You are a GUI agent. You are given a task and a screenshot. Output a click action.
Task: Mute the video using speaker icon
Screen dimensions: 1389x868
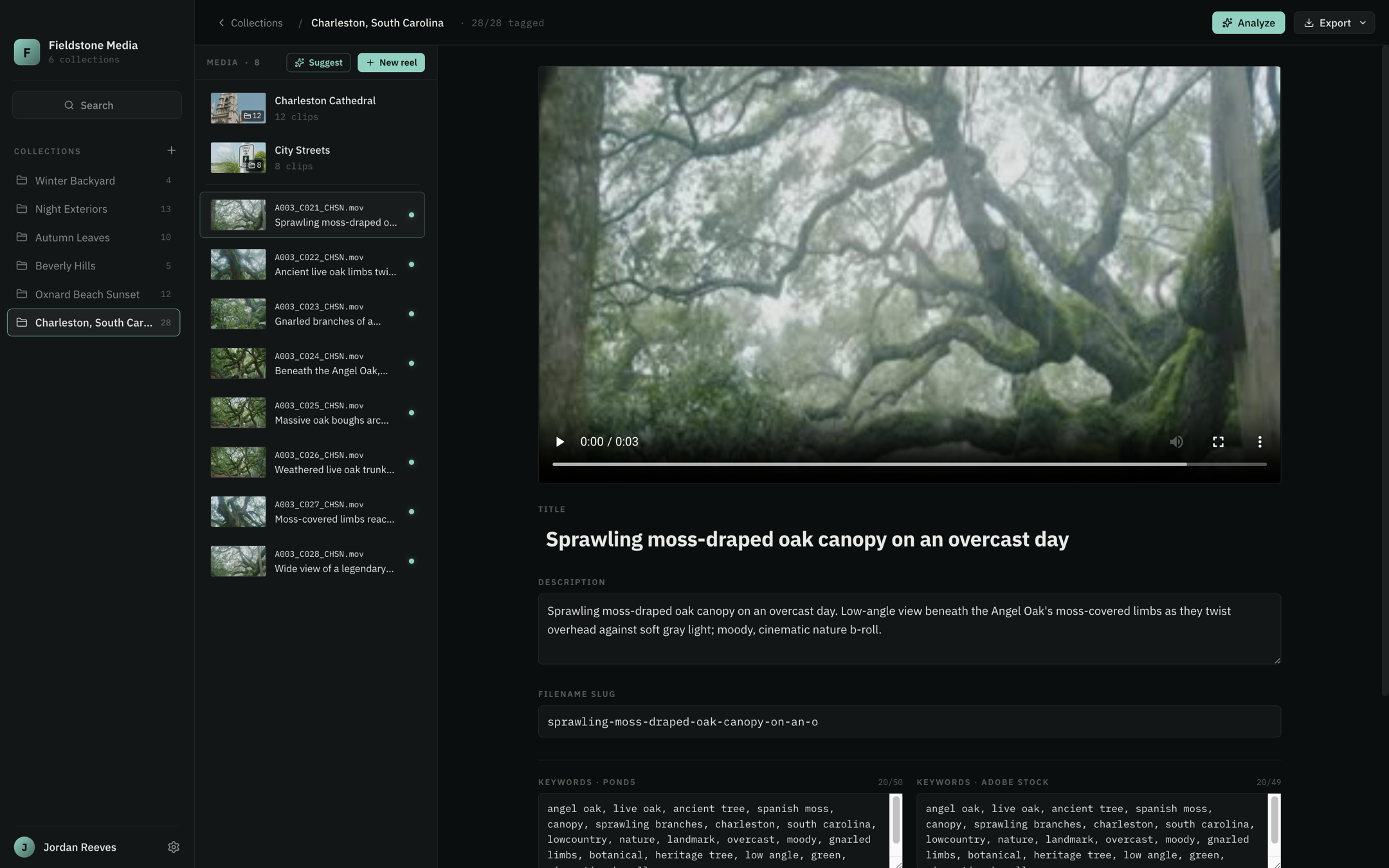point(1176,442)
